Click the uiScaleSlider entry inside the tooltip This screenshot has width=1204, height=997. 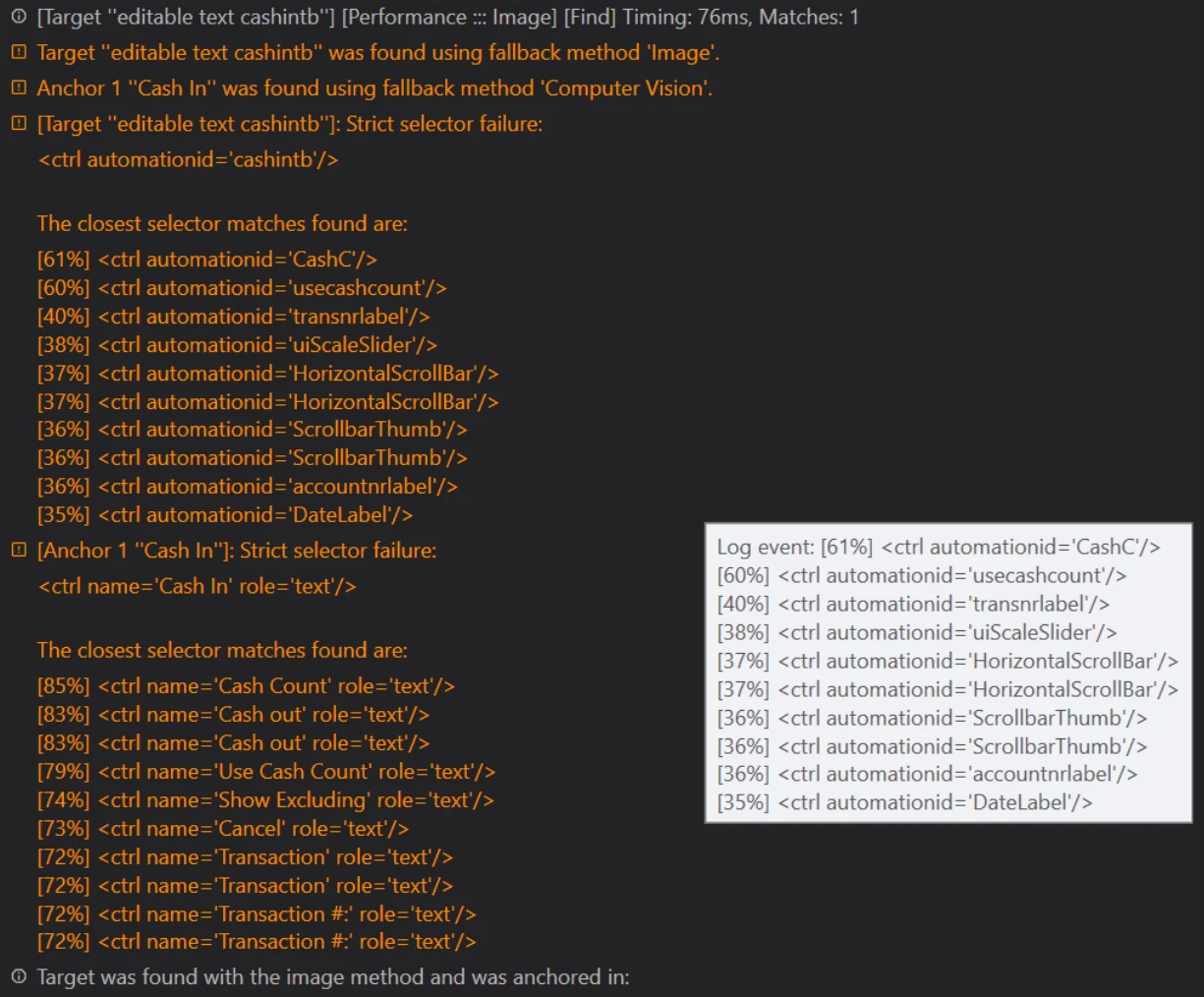[917, 632]
